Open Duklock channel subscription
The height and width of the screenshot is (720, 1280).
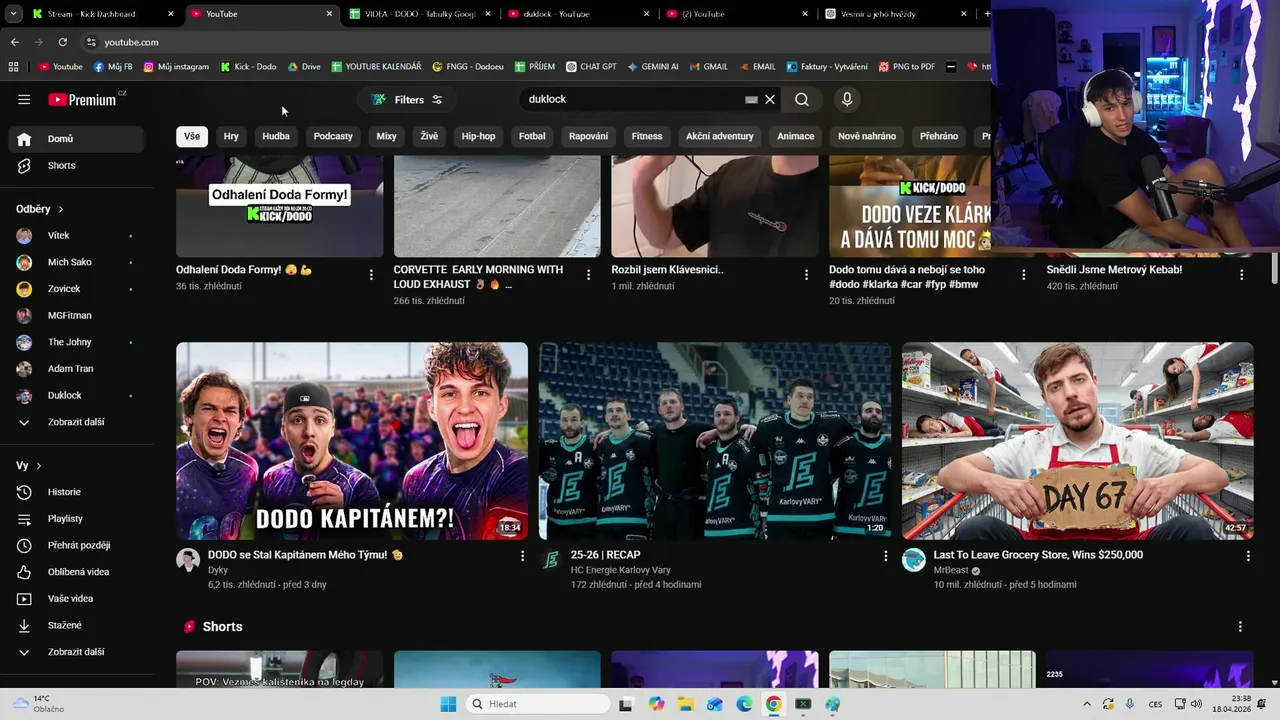[x=76, y=395]
